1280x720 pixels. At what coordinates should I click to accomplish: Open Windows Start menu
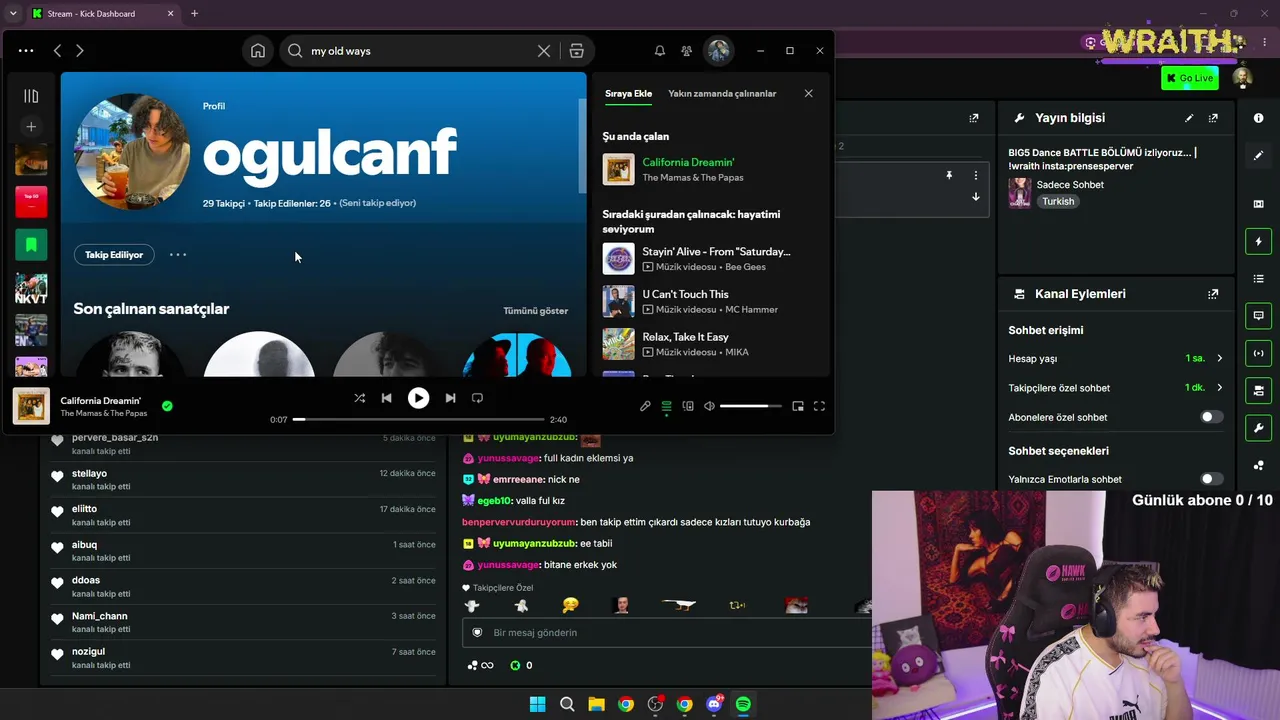(x=537, y=704)
